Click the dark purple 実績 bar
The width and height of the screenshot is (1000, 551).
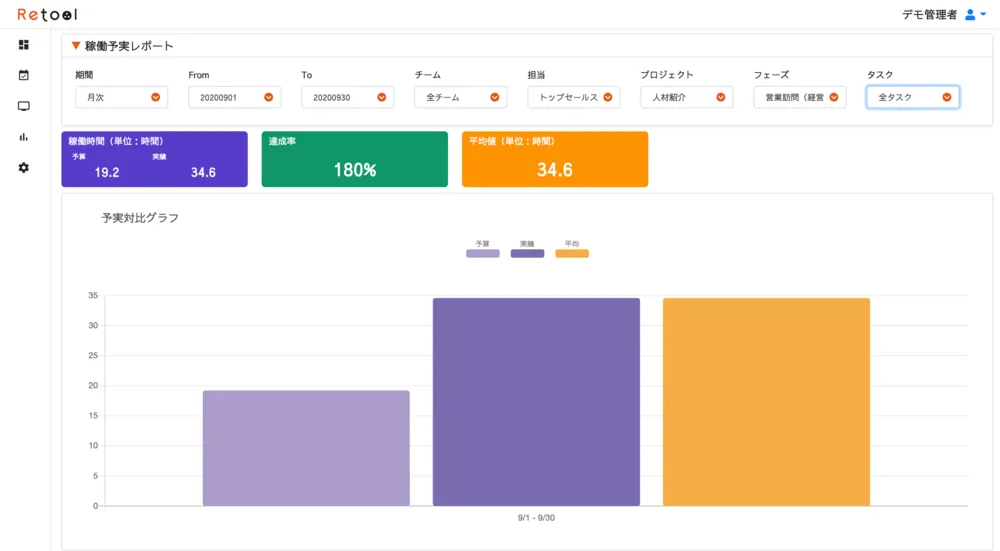[x=536, y=402]
